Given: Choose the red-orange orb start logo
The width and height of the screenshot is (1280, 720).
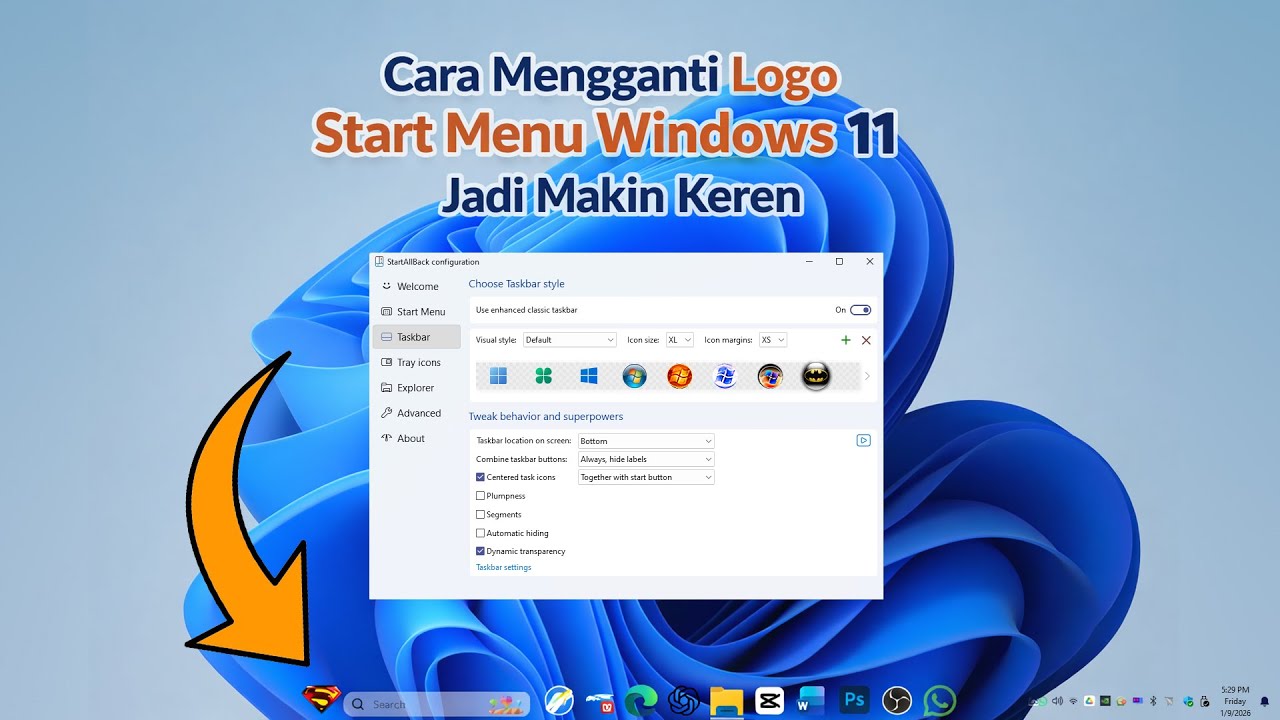Looking at the screenshot, I should (x=679, y=376).
